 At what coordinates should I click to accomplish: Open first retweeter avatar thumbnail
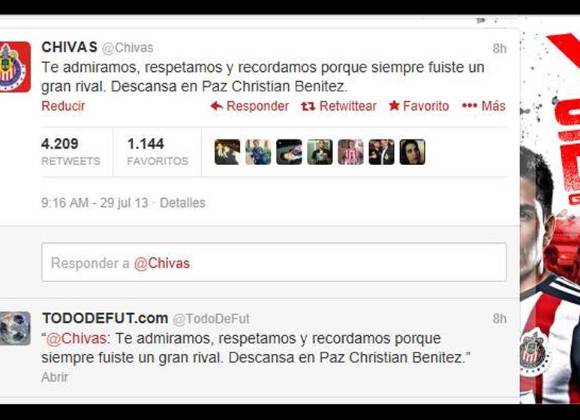(227, 152)
